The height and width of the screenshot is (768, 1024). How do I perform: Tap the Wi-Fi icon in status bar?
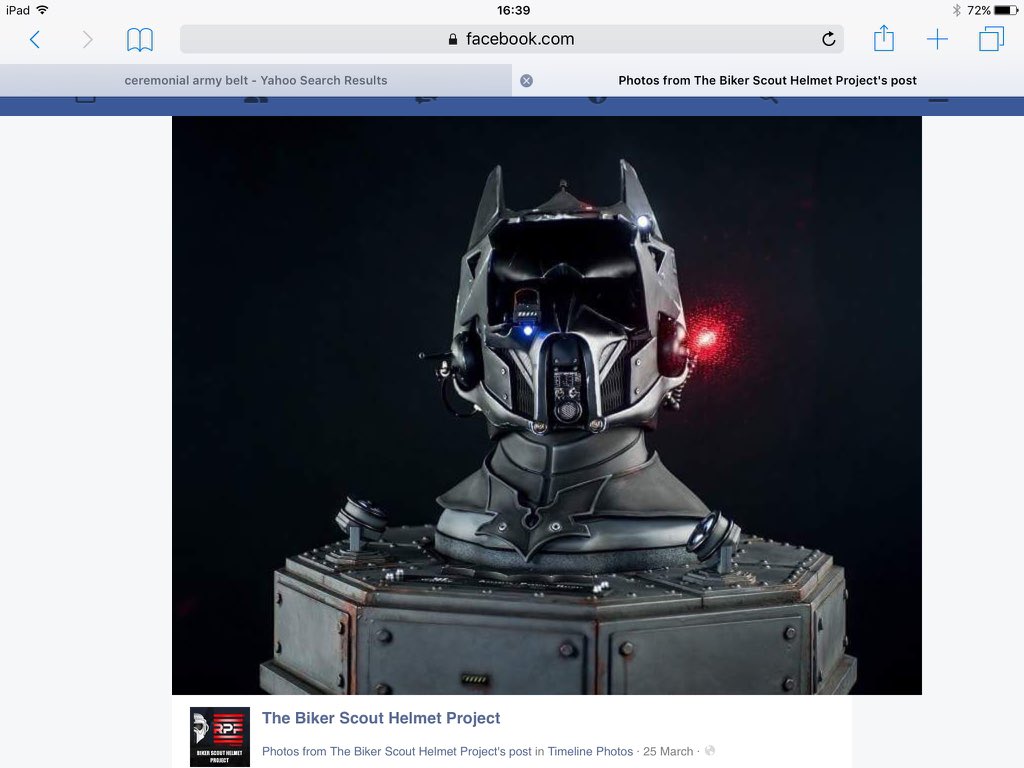click(42, 10)
